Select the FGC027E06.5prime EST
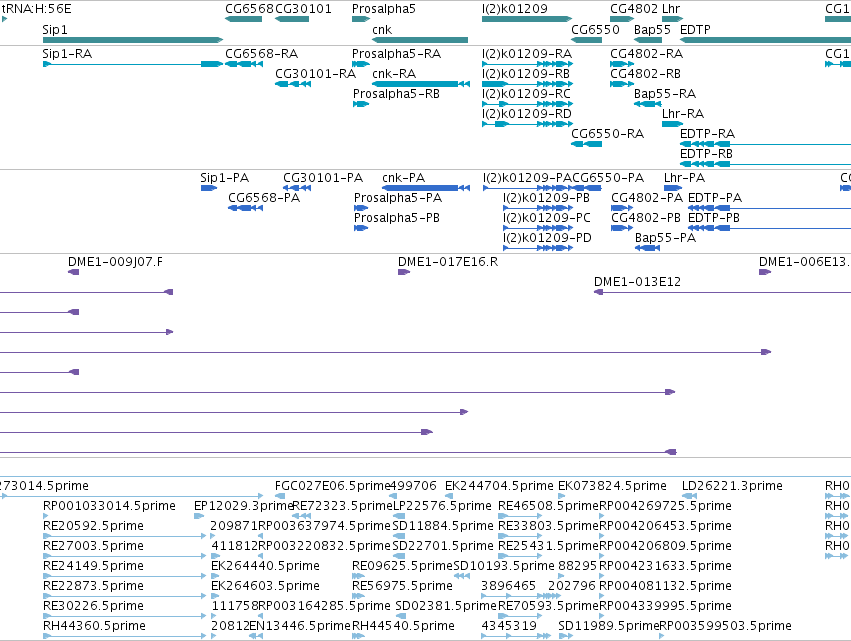Image resolution: width=851 pixels, height=641 pixels. click(280, 496)
